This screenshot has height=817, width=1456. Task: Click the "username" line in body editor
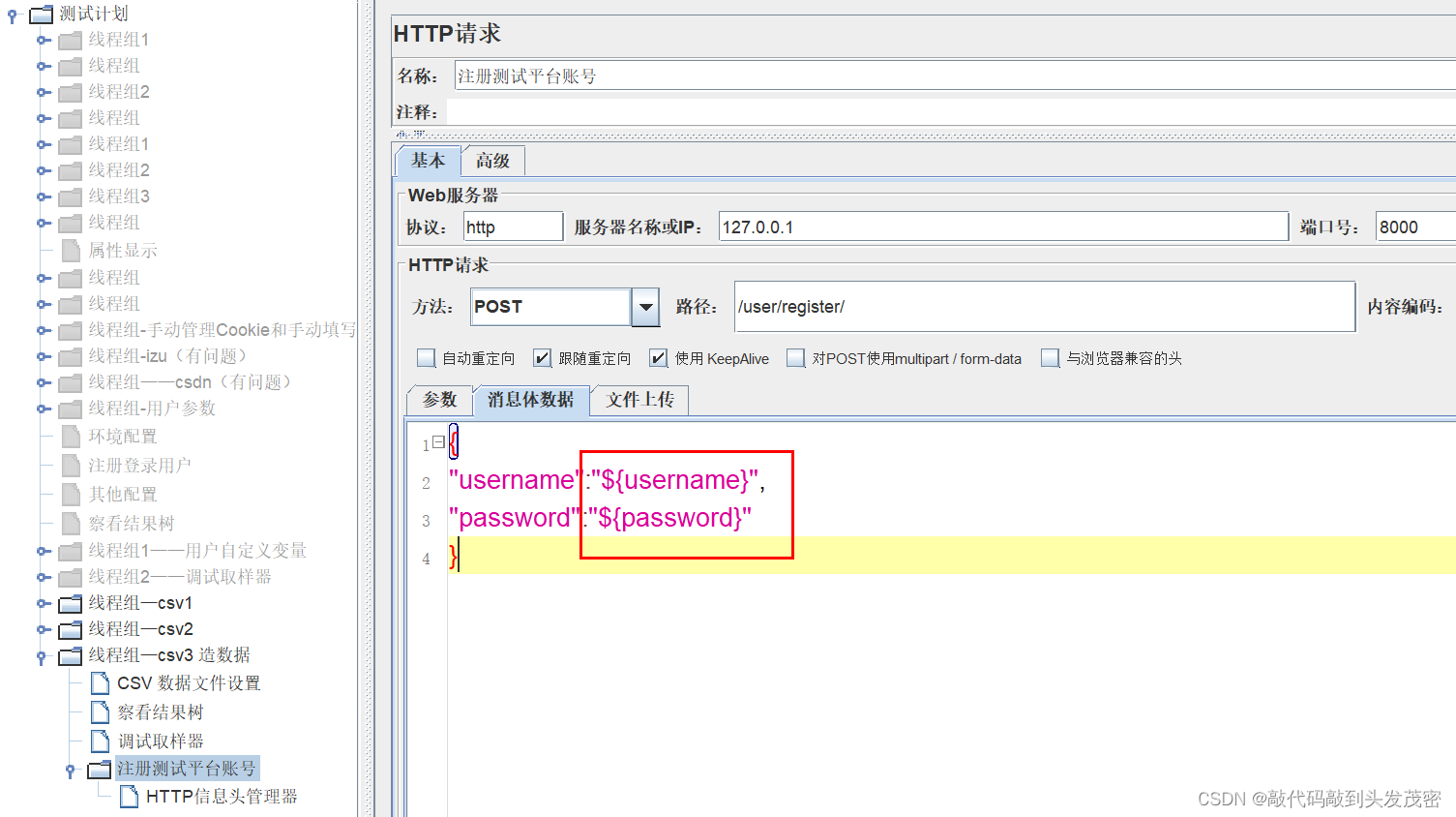607,480
